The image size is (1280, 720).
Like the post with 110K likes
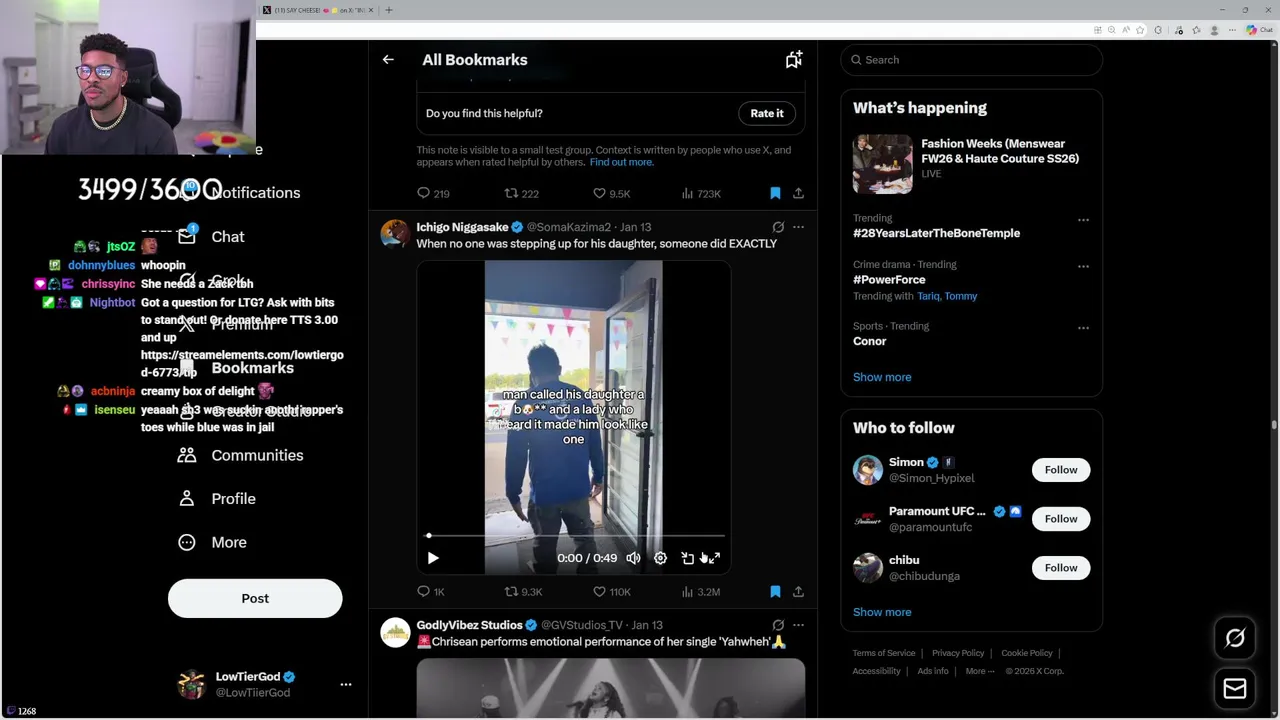point(612,592)
